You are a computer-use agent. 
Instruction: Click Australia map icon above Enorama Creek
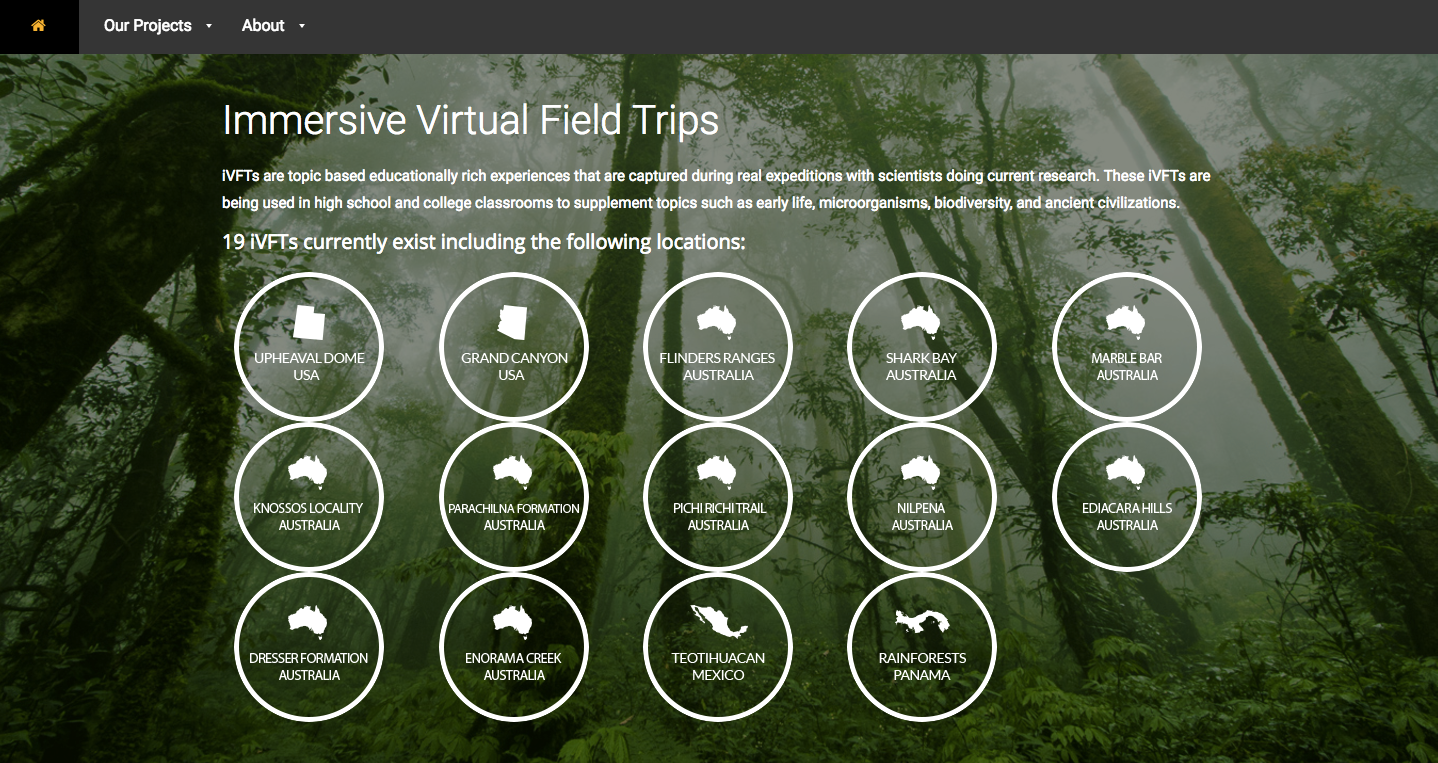[513, 620]
